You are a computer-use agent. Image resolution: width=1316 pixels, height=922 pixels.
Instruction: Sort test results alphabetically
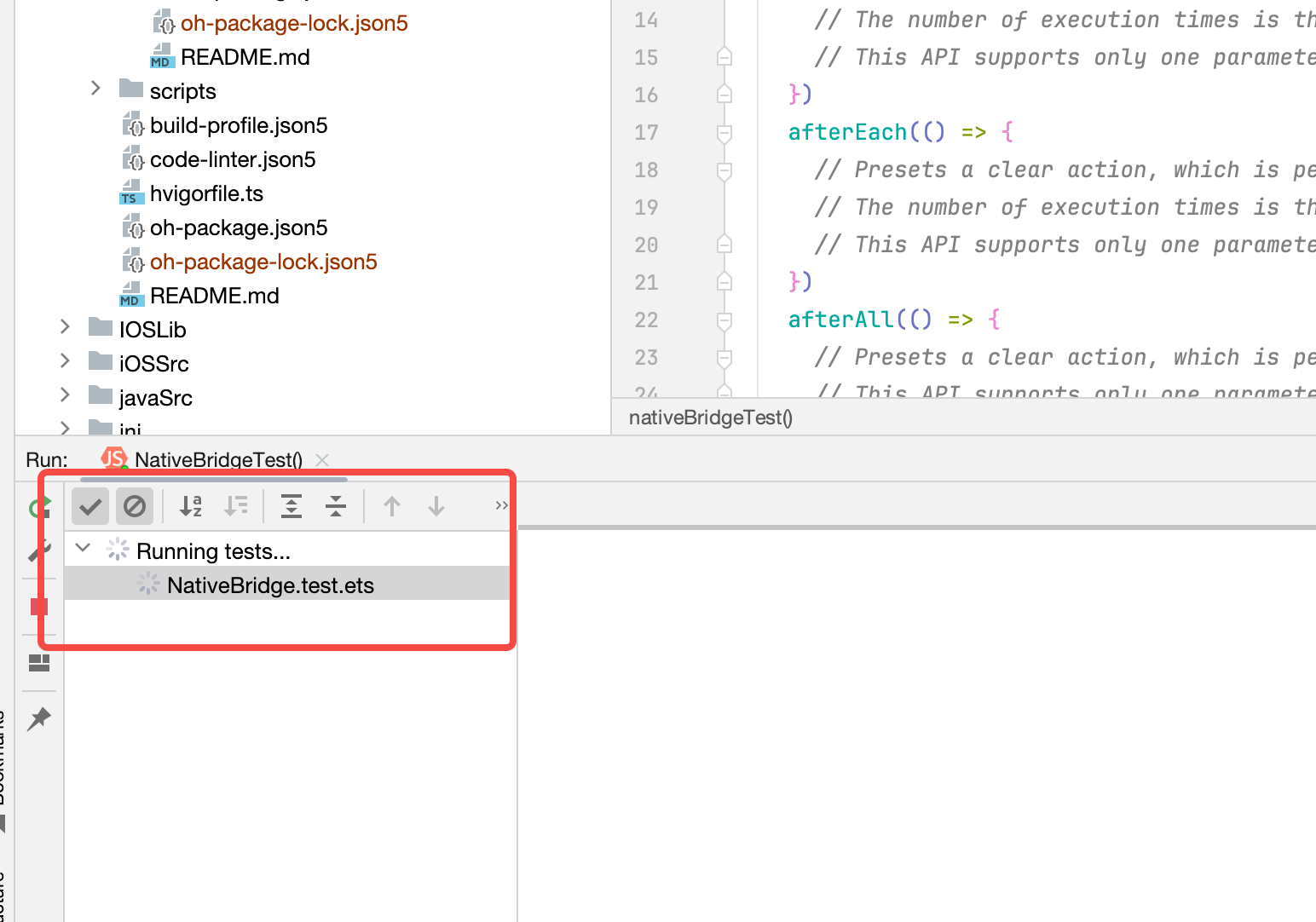[x=191, y=506]
